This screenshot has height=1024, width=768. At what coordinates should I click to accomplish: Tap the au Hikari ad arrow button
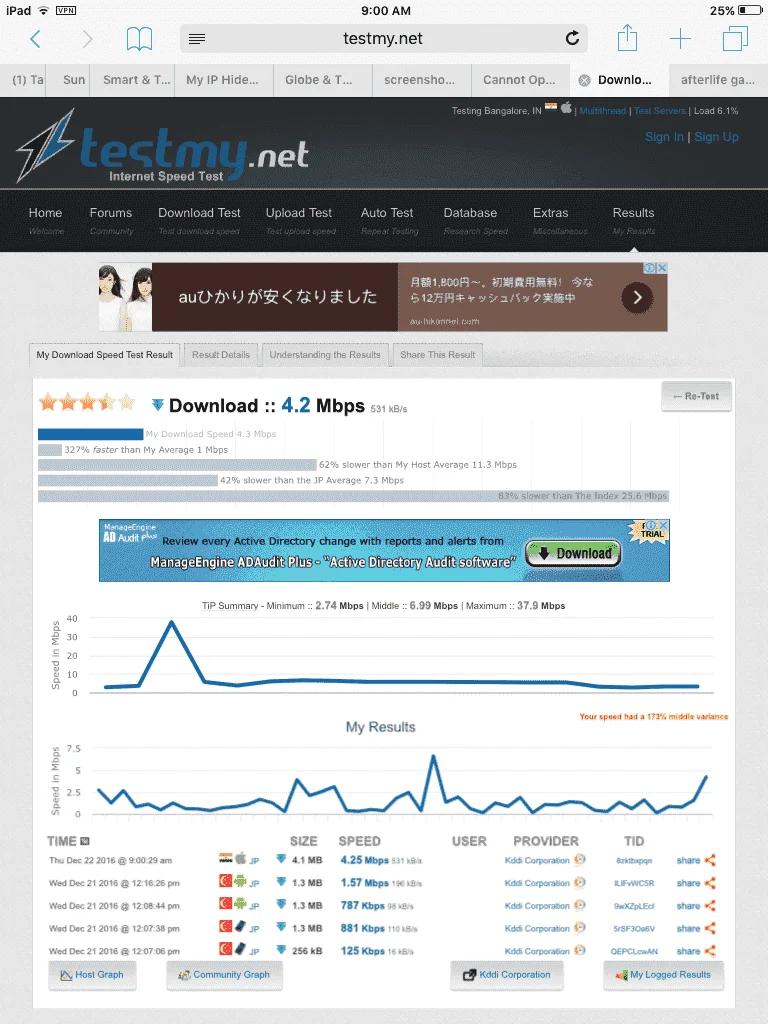[637, 298]
